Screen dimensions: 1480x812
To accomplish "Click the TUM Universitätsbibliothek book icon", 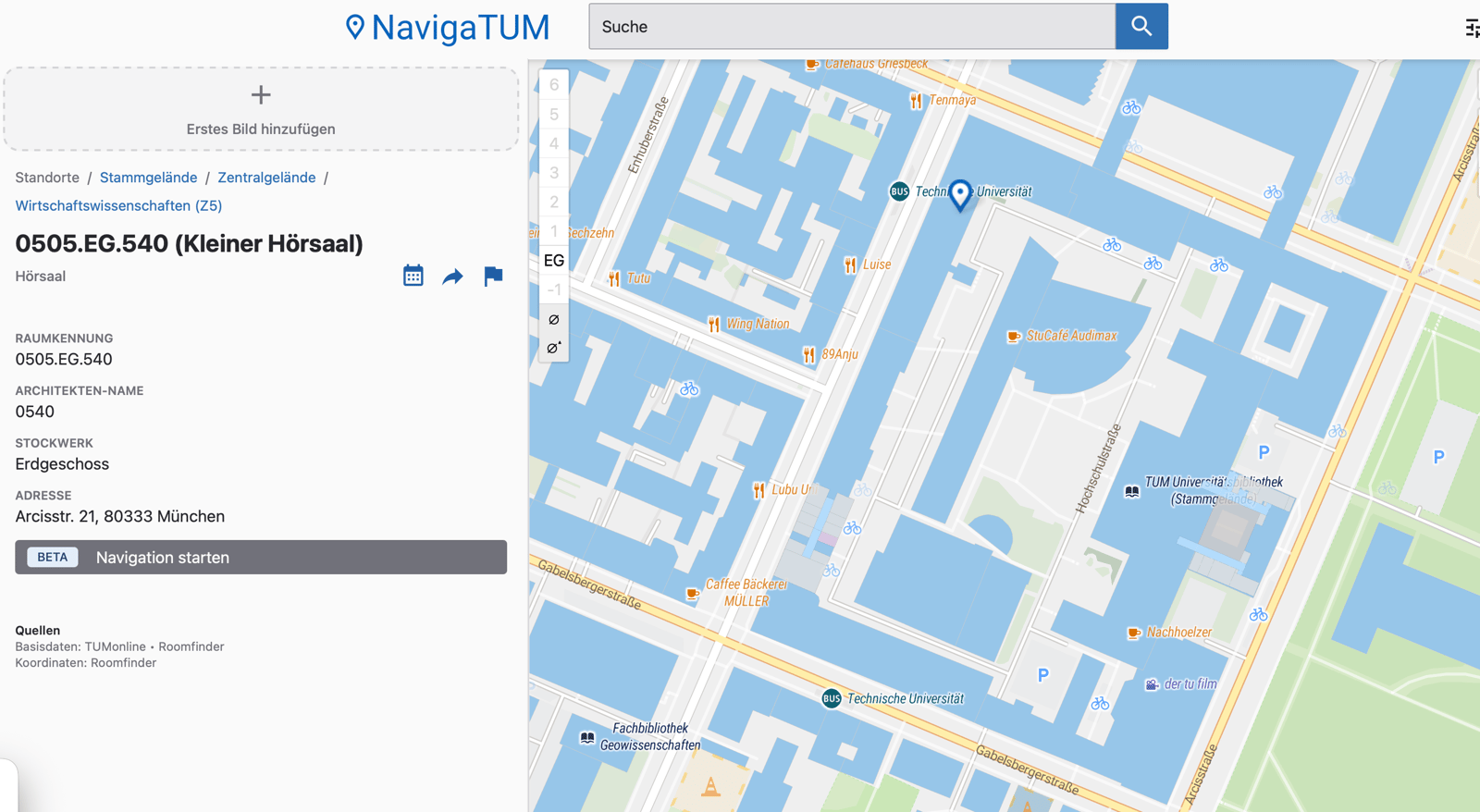I will click(1131, 491).
